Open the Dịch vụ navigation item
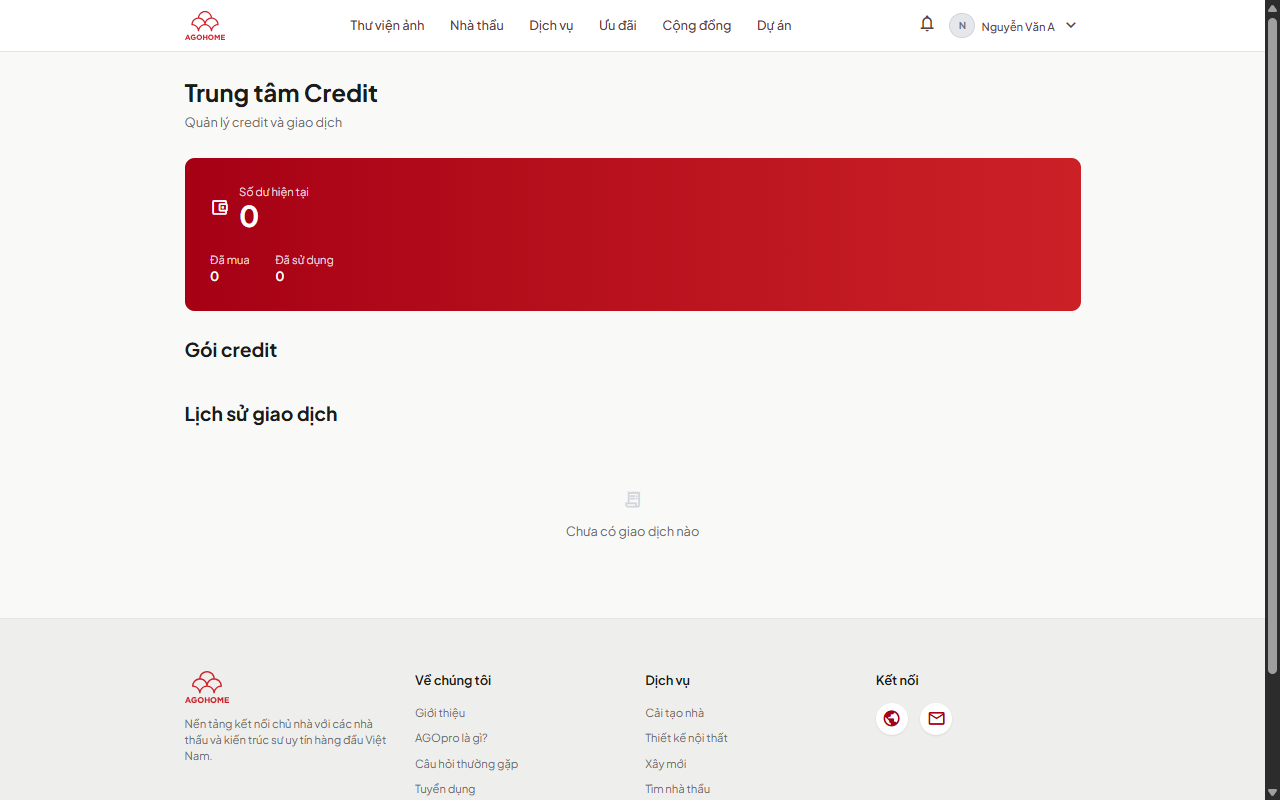The height and width of the screenshot is (800, 1280). pyautogui.click(x=551, y=26)
